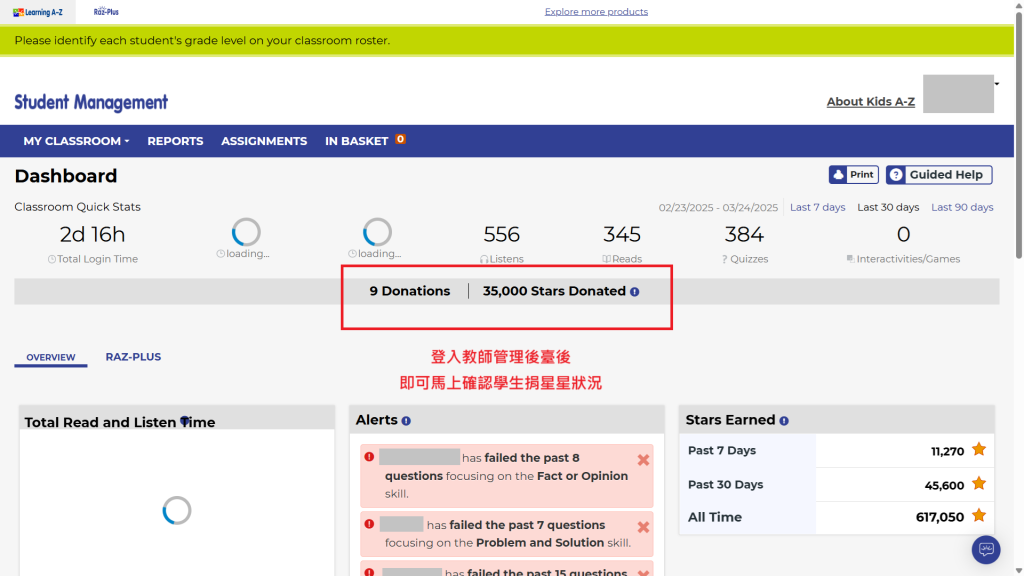This screenshot has height=576, width=1024.
Task: Click the Learning A-Z logo in the top bar
Action: [x=36, y=12]
